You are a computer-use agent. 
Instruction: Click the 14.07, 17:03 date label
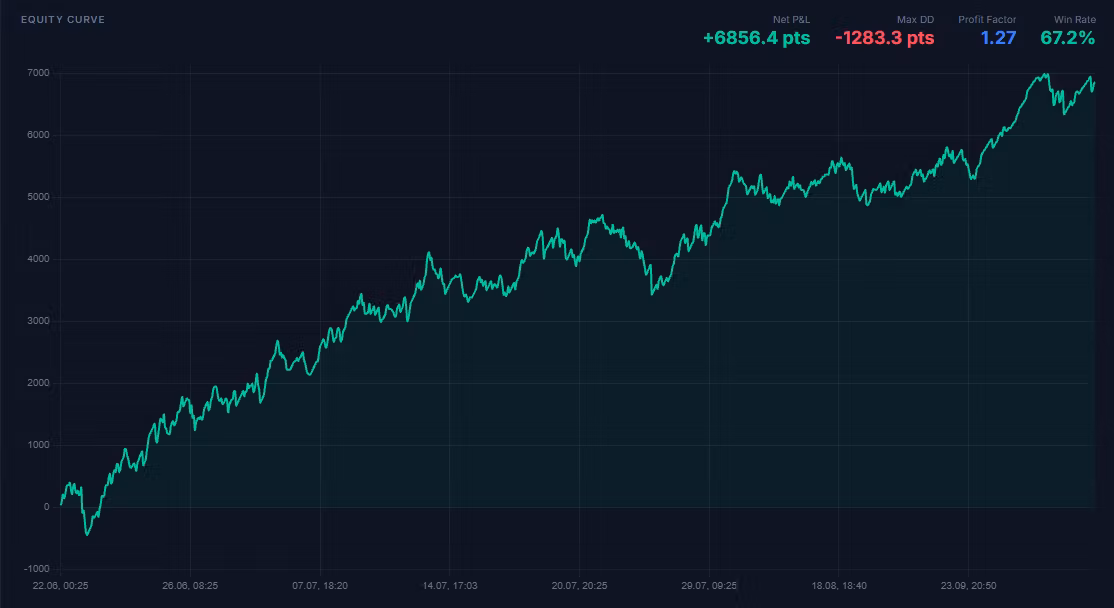tap(450, 586)
